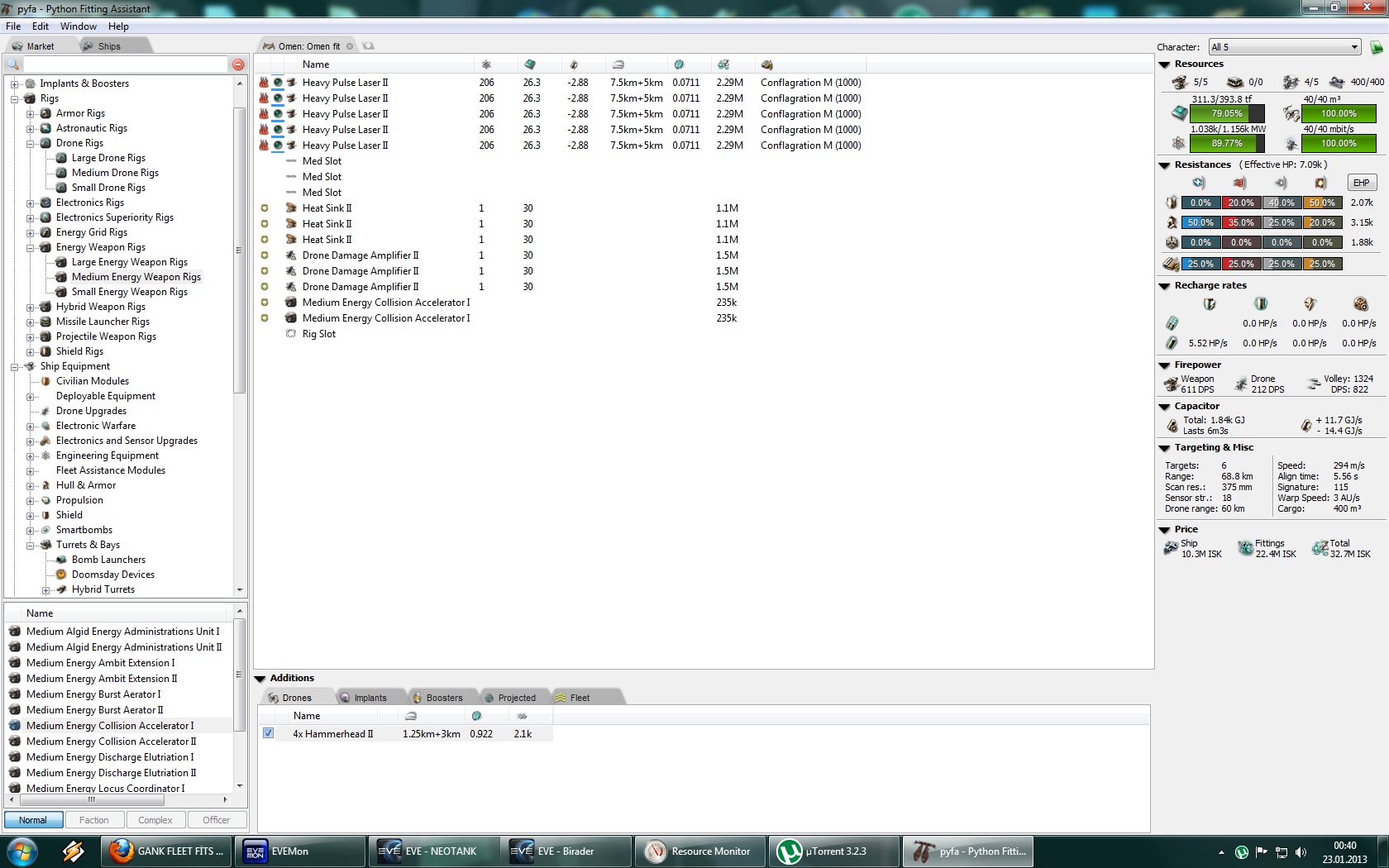Click the explosive resistance header icon

click(1321, 183)
